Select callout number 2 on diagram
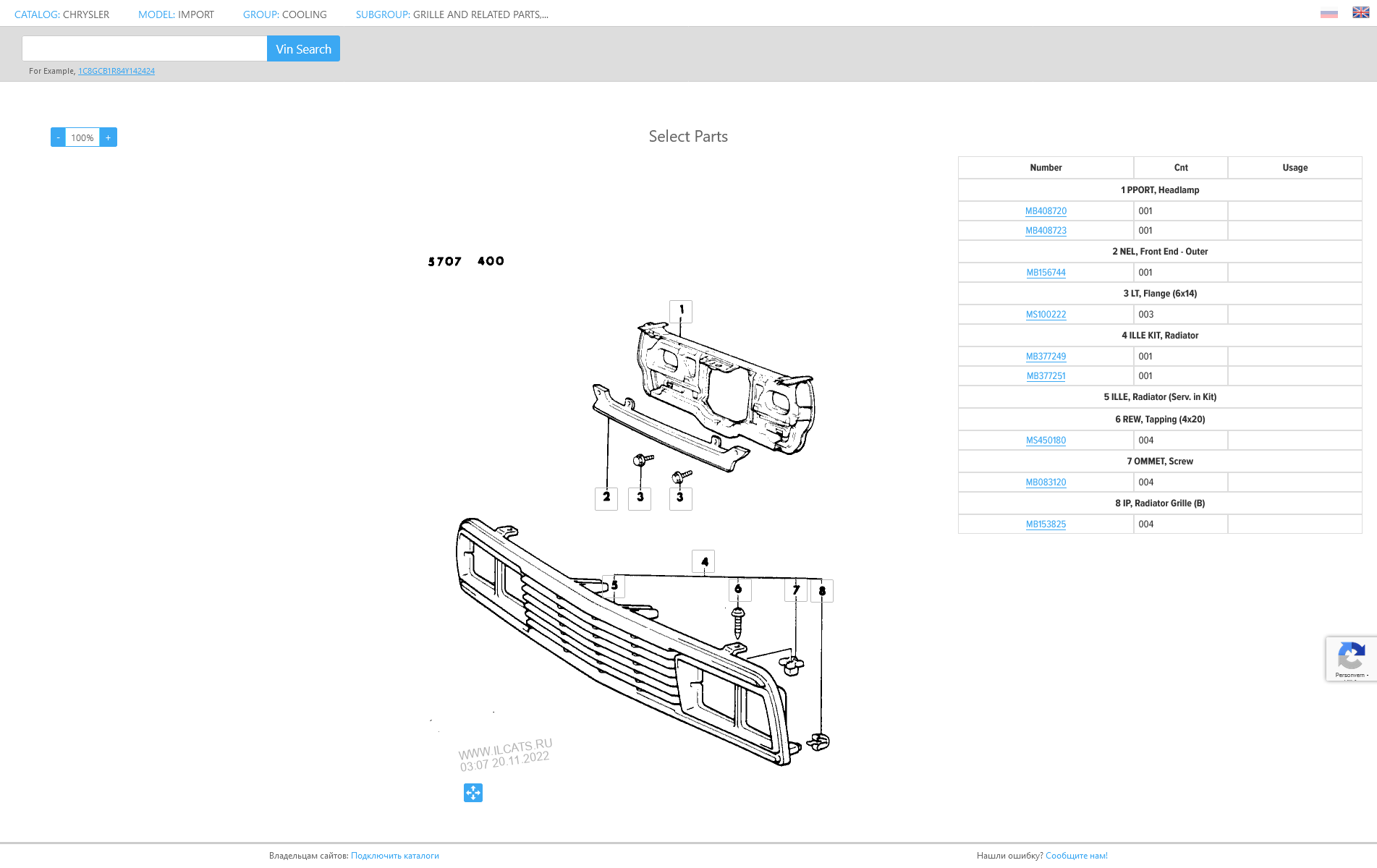 (x=606, y=498)
